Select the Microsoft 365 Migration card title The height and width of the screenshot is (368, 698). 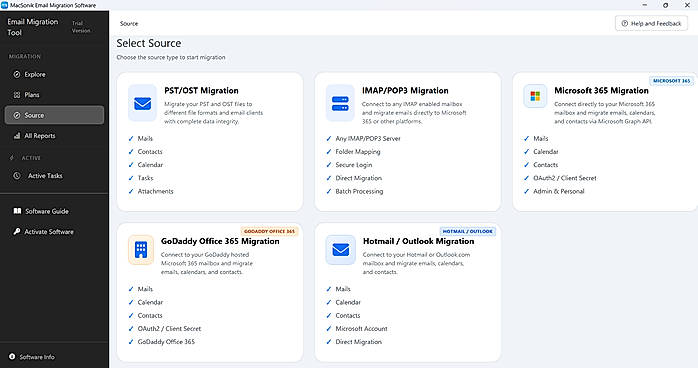pyautogui.click(x=601, y=90)
